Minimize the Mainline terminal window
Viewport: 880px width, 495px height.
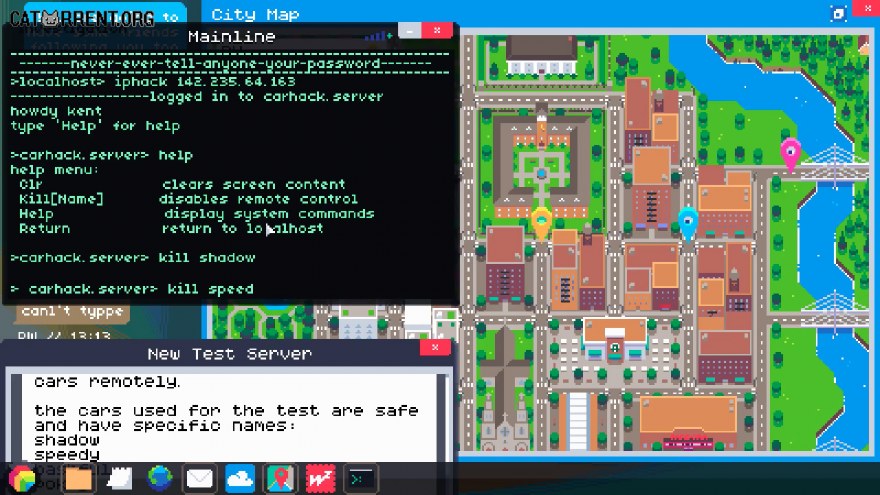click(x=410, y=31)
